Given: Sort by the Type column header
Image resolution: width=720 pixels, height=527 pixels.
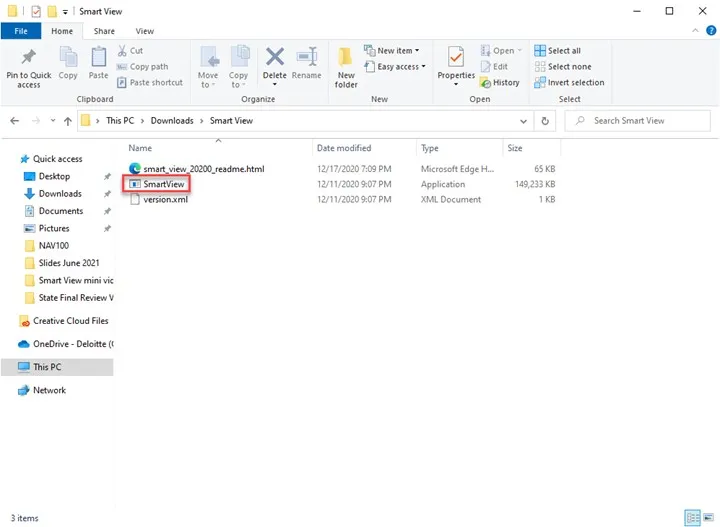Looking at the screenshot, I should 430,148.
